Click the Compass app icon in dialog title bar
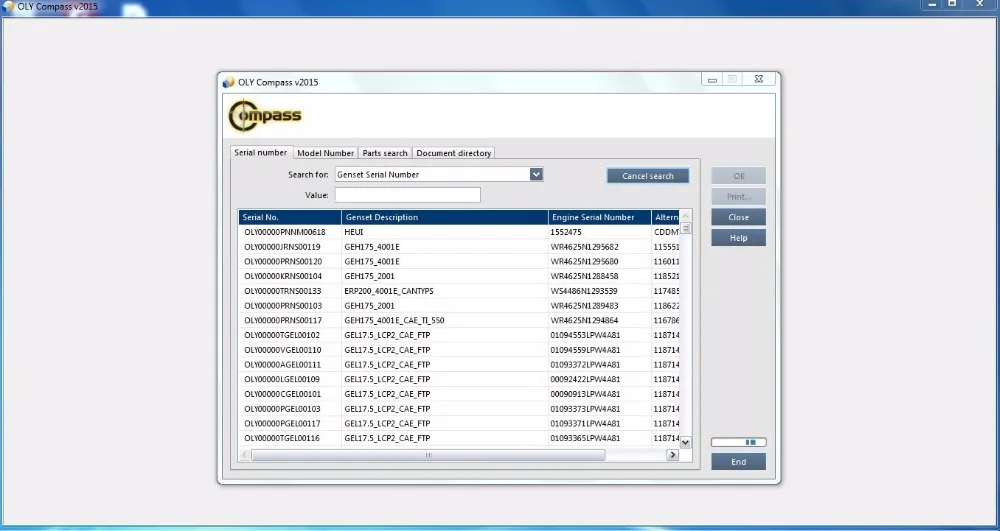 [x=228, y=82]
